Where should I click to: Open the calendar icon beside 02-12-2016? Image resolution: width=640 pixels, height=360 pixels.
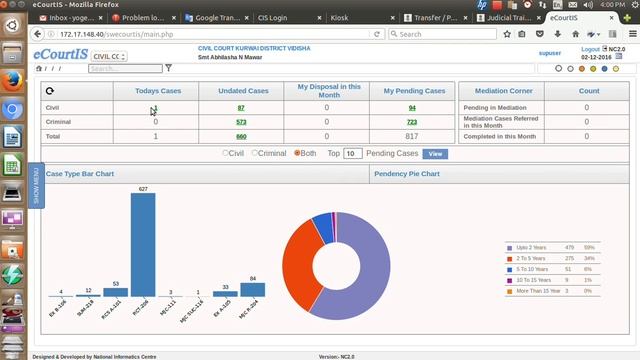click(619, 57)
